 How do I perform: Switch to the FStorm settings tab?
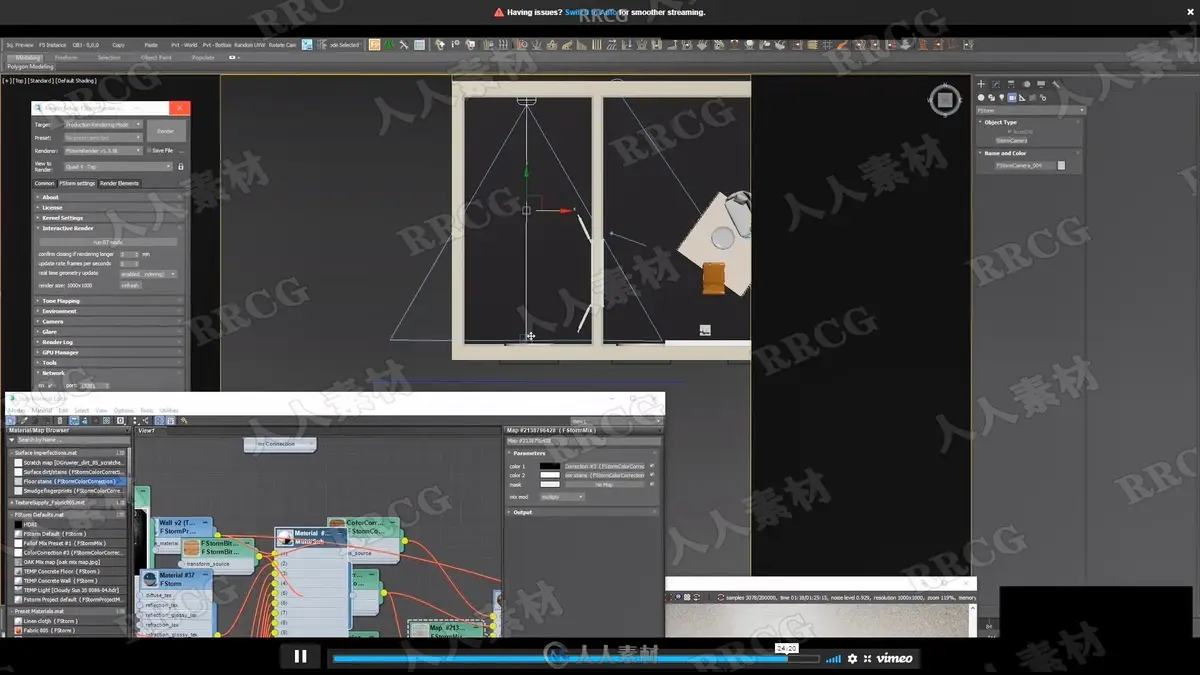[x=77, y=184]
